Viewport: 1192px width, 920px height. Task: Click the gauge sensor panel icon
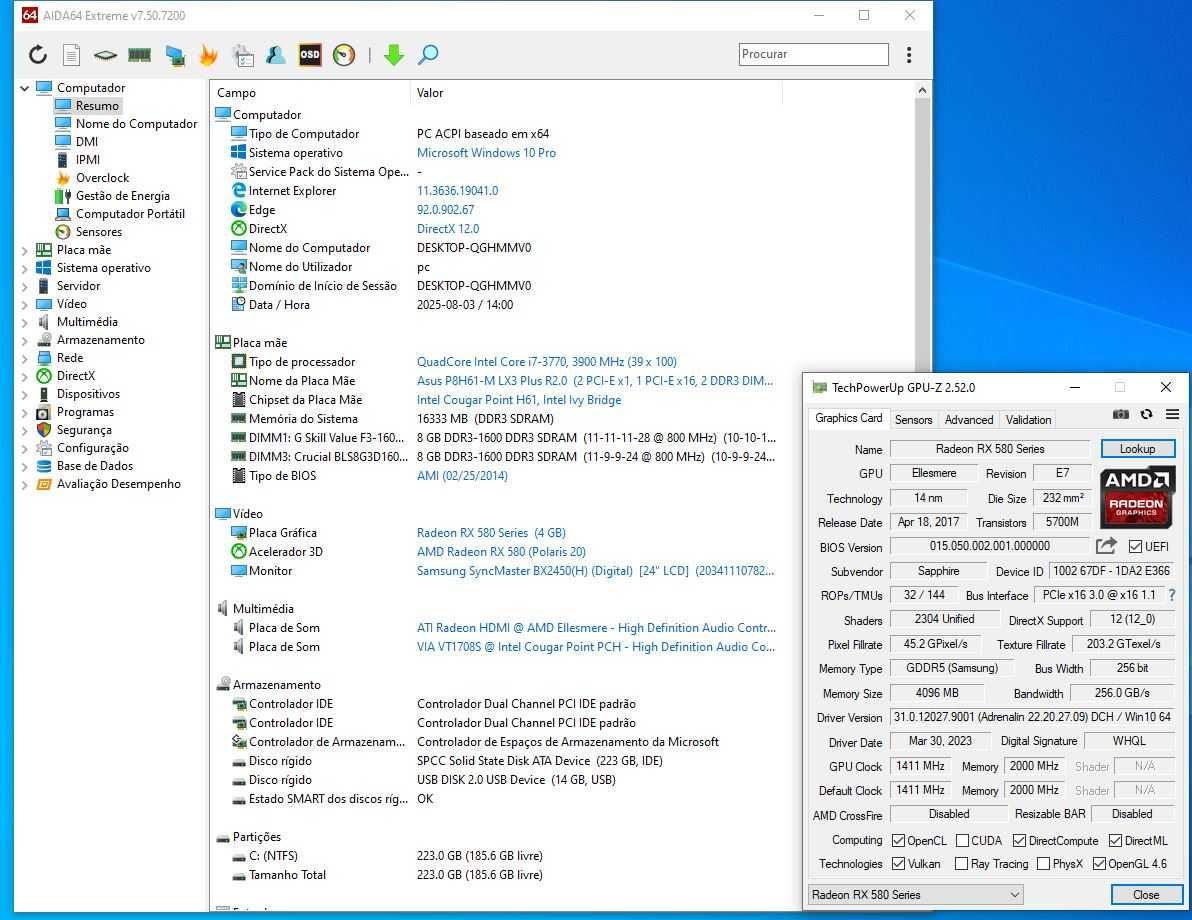tap(344, 55)
